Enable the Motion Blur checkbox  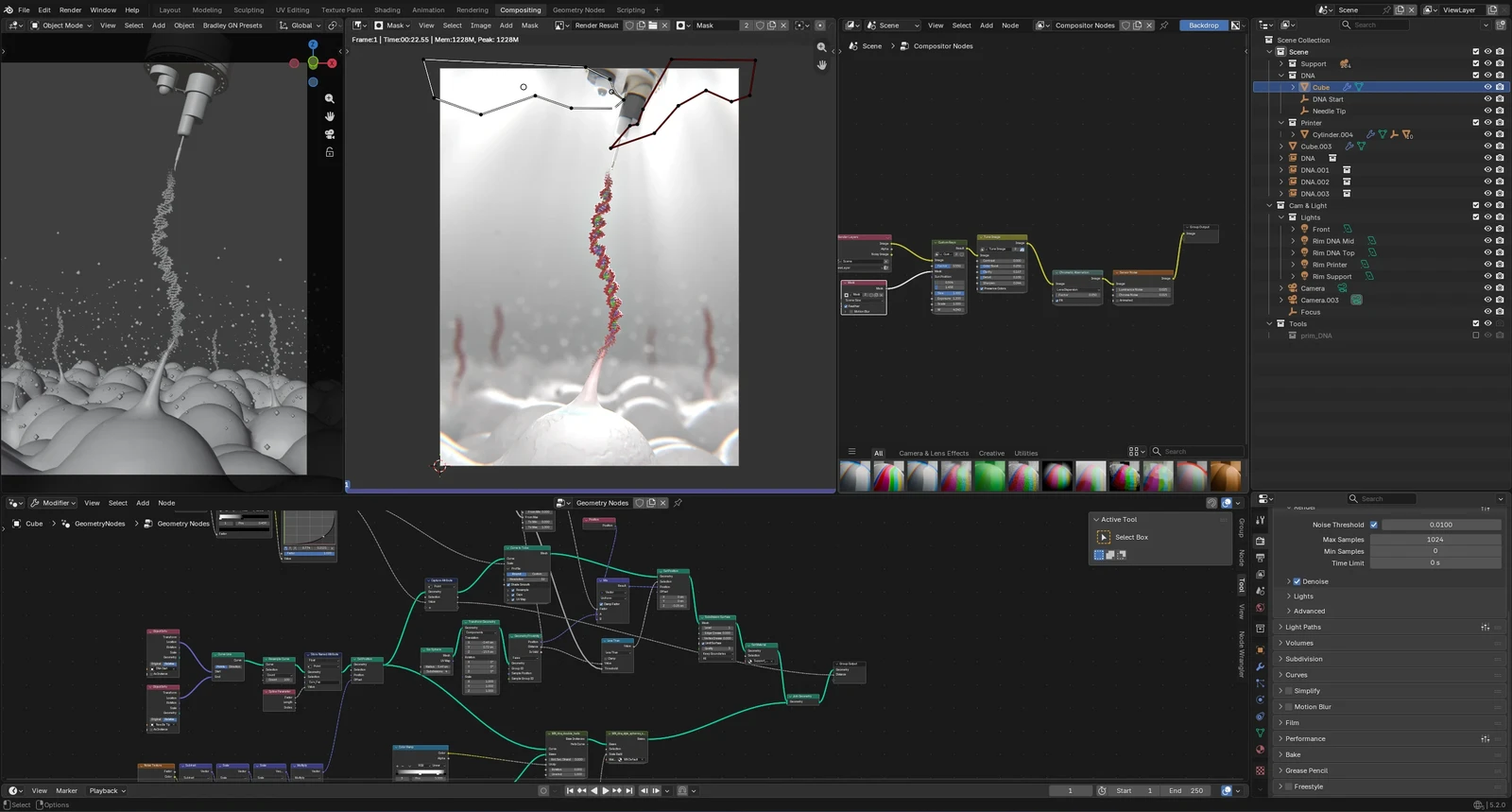(1289, 707)
